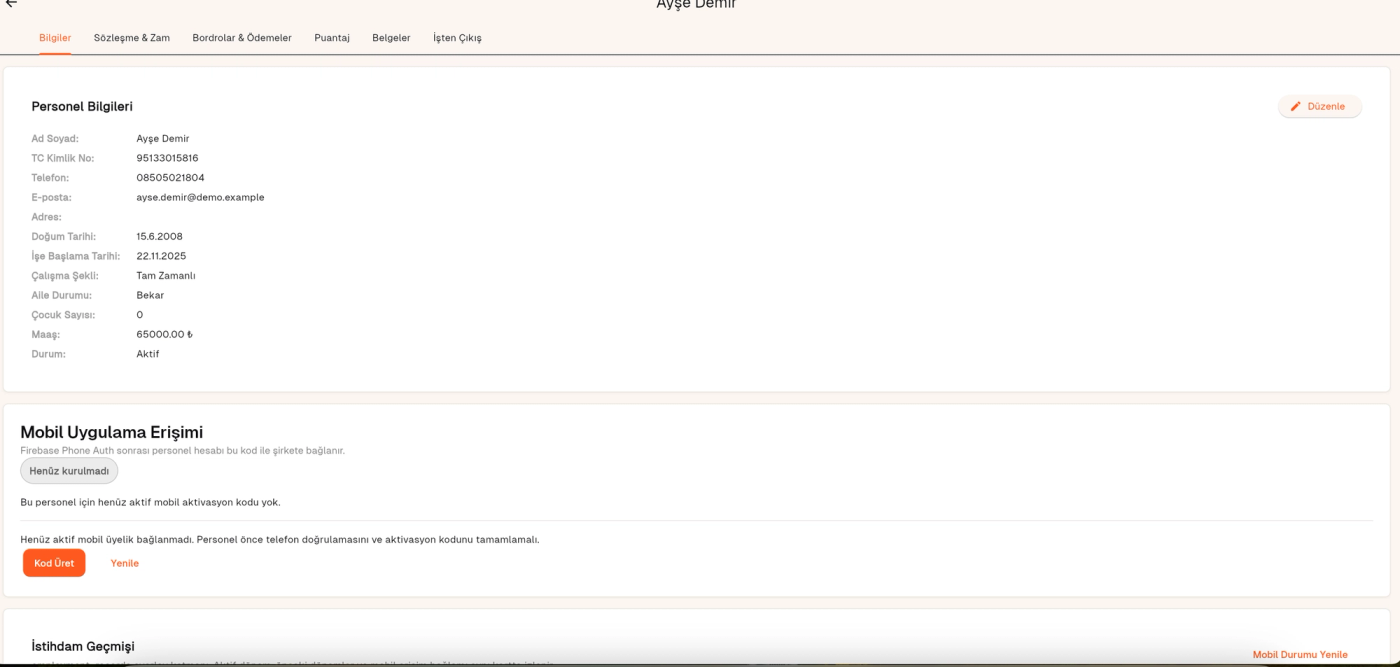Screen dimensions: 1400x667
Task: Click the pencil icon beside Düzenle
Action: click(x=1296, y=106)
